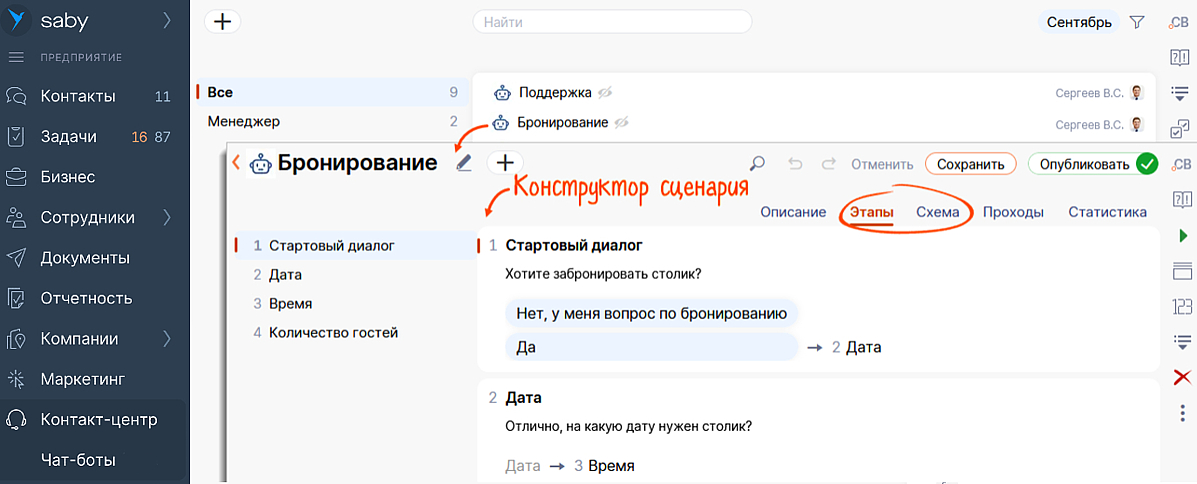Expand the Сотрудники menu section

coord(167,217)
